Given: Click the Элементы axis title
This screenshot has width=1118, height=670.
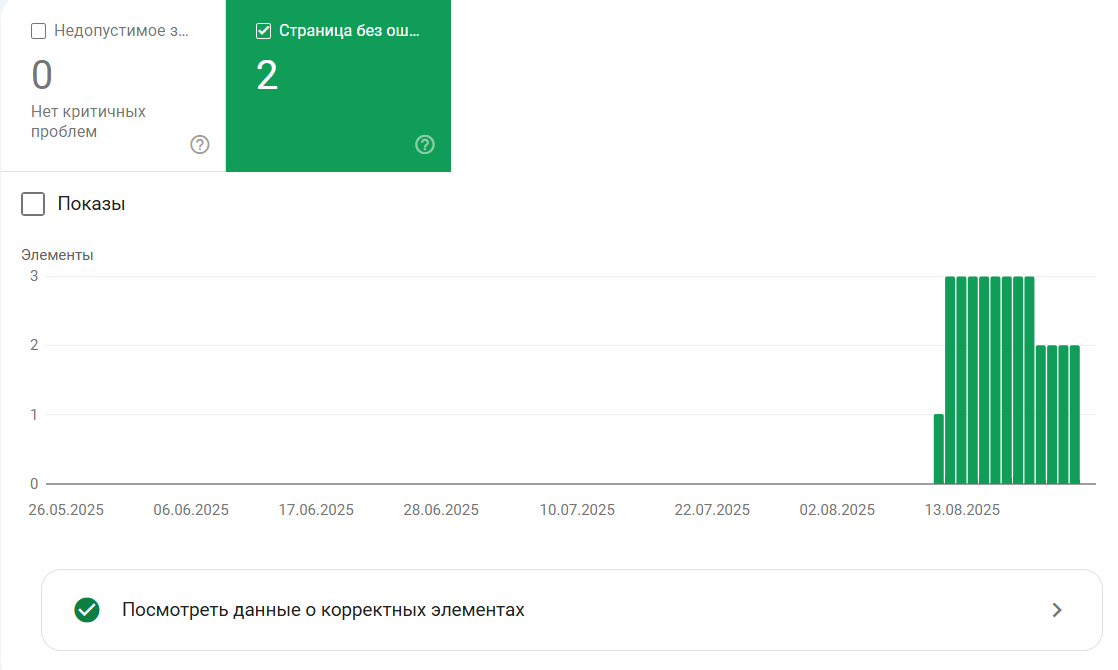Looking at the screenshot, I should coord(57,255).
